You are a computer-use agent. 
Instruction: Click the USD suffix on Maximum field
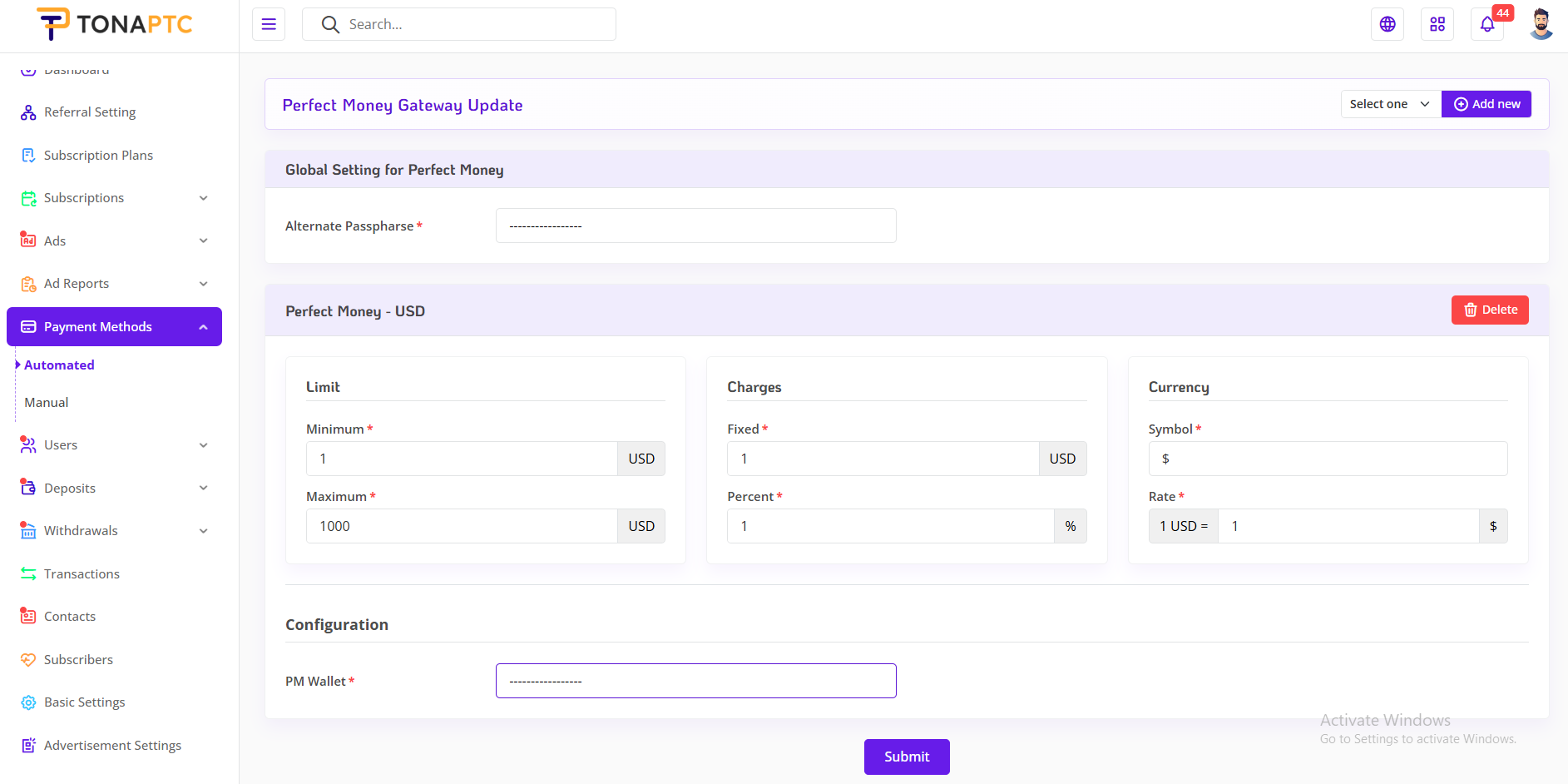[641, 526]
